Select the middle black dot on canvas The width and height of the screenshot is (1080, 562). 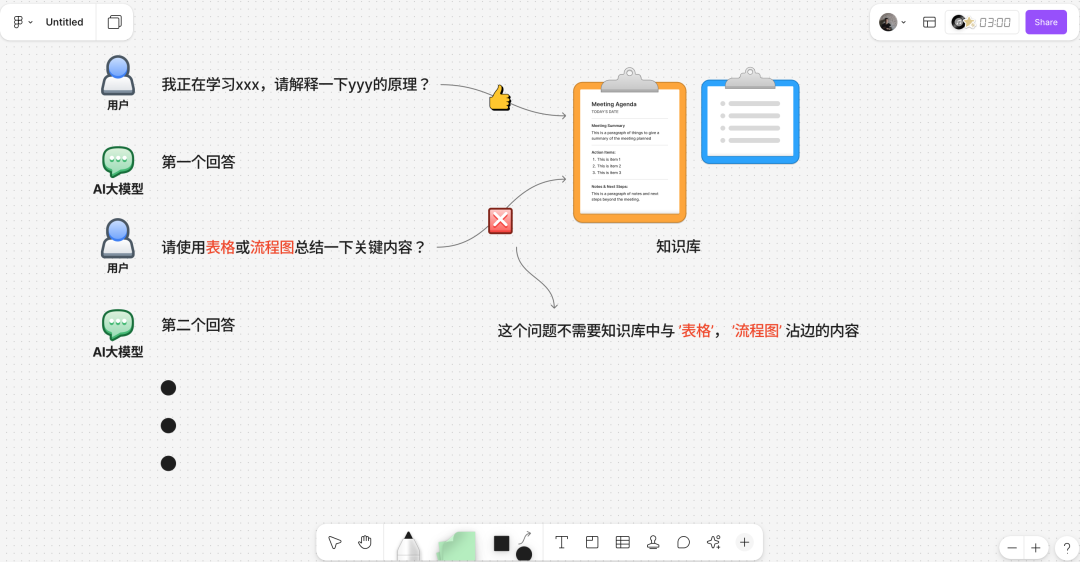click(168, 426)
